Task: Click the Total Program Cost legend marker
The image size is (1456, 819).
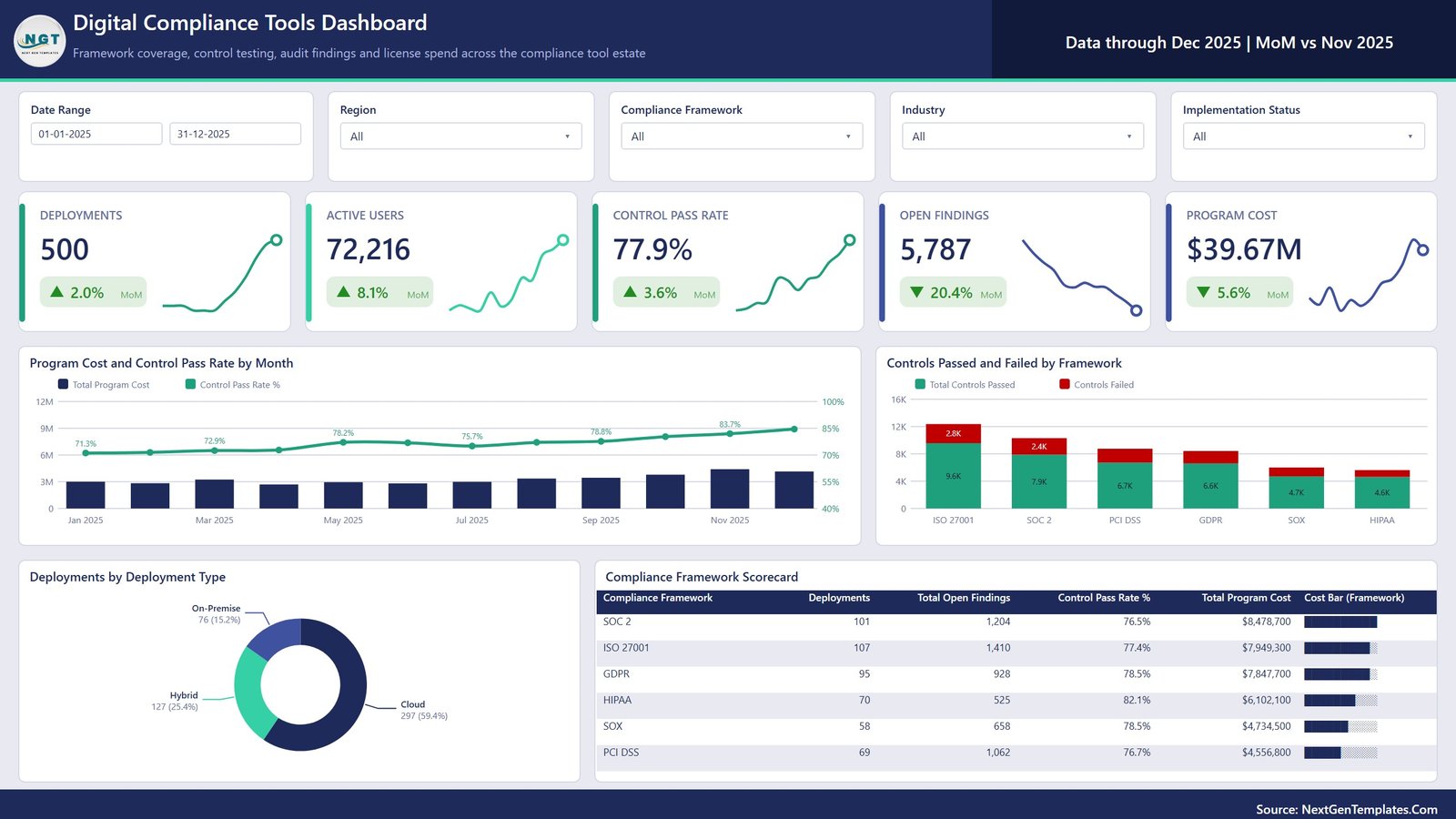Action: (63, 384)
